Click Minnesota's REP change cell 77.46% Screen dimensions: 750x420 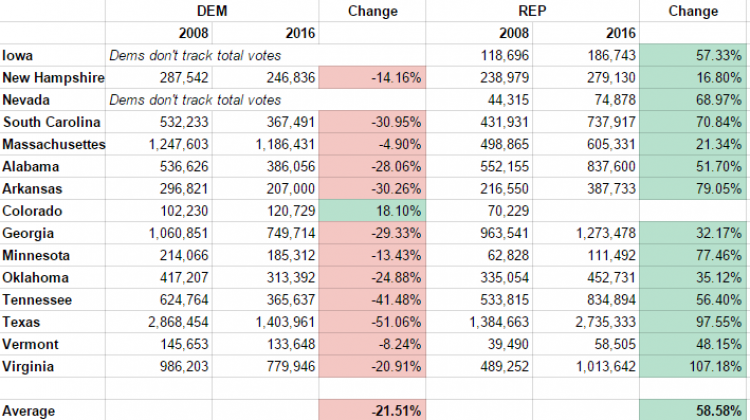(x=693, y=255)
